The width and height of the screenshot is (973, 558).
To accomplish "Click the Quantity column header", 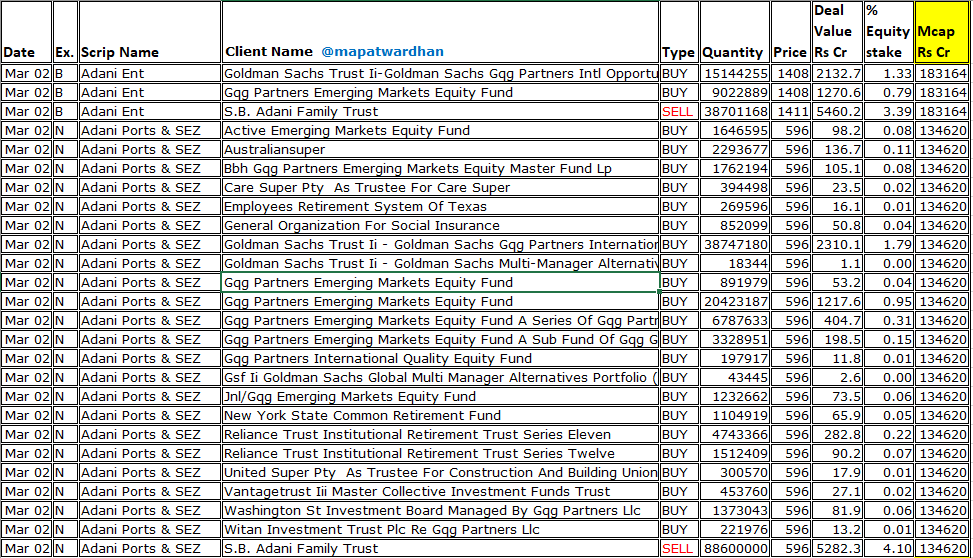I will pos(735,32).
